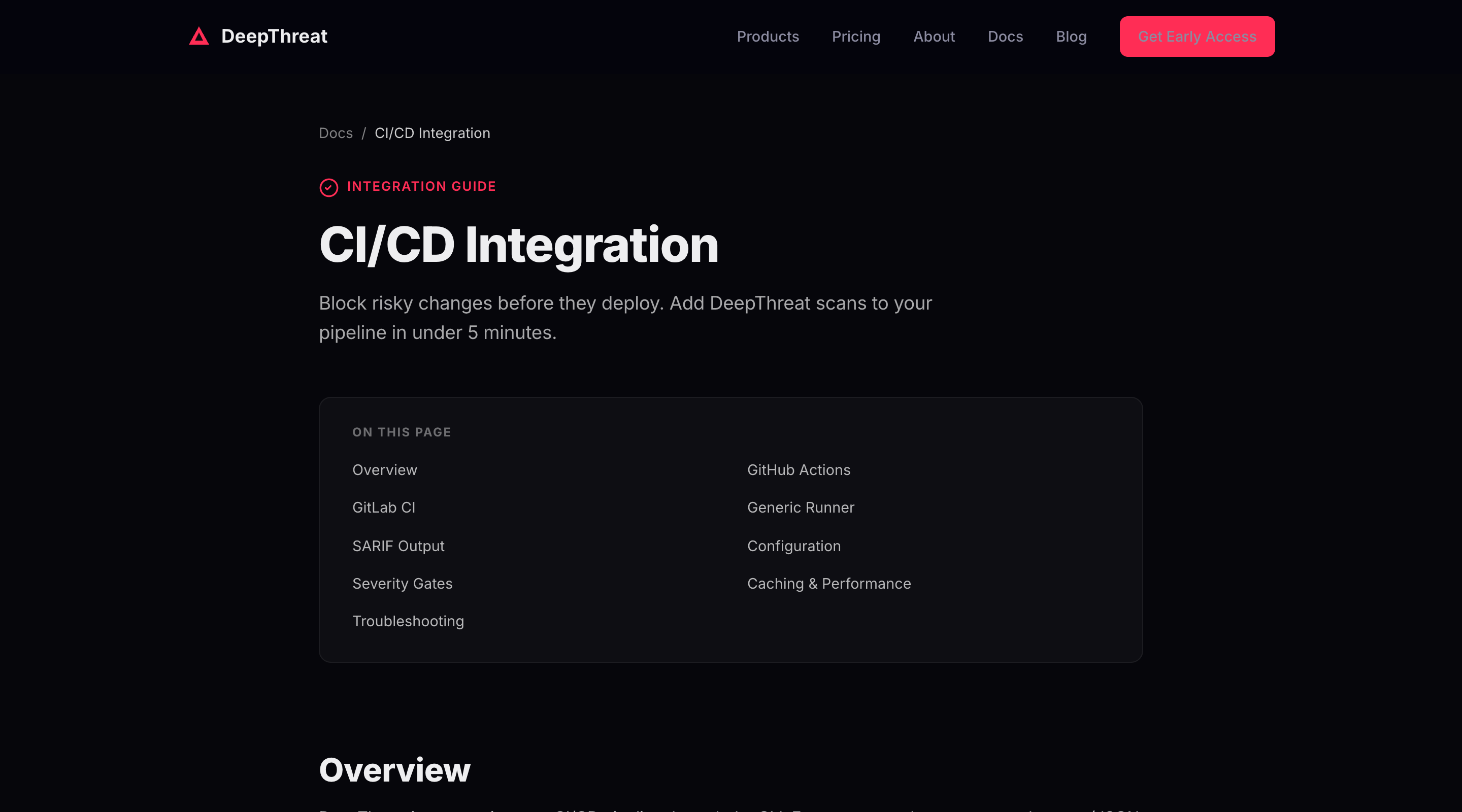Image resolution: width=1462 pixels, height=812 pixels.
Task: Visit the Blog nav link
Action: [1071, 37]
